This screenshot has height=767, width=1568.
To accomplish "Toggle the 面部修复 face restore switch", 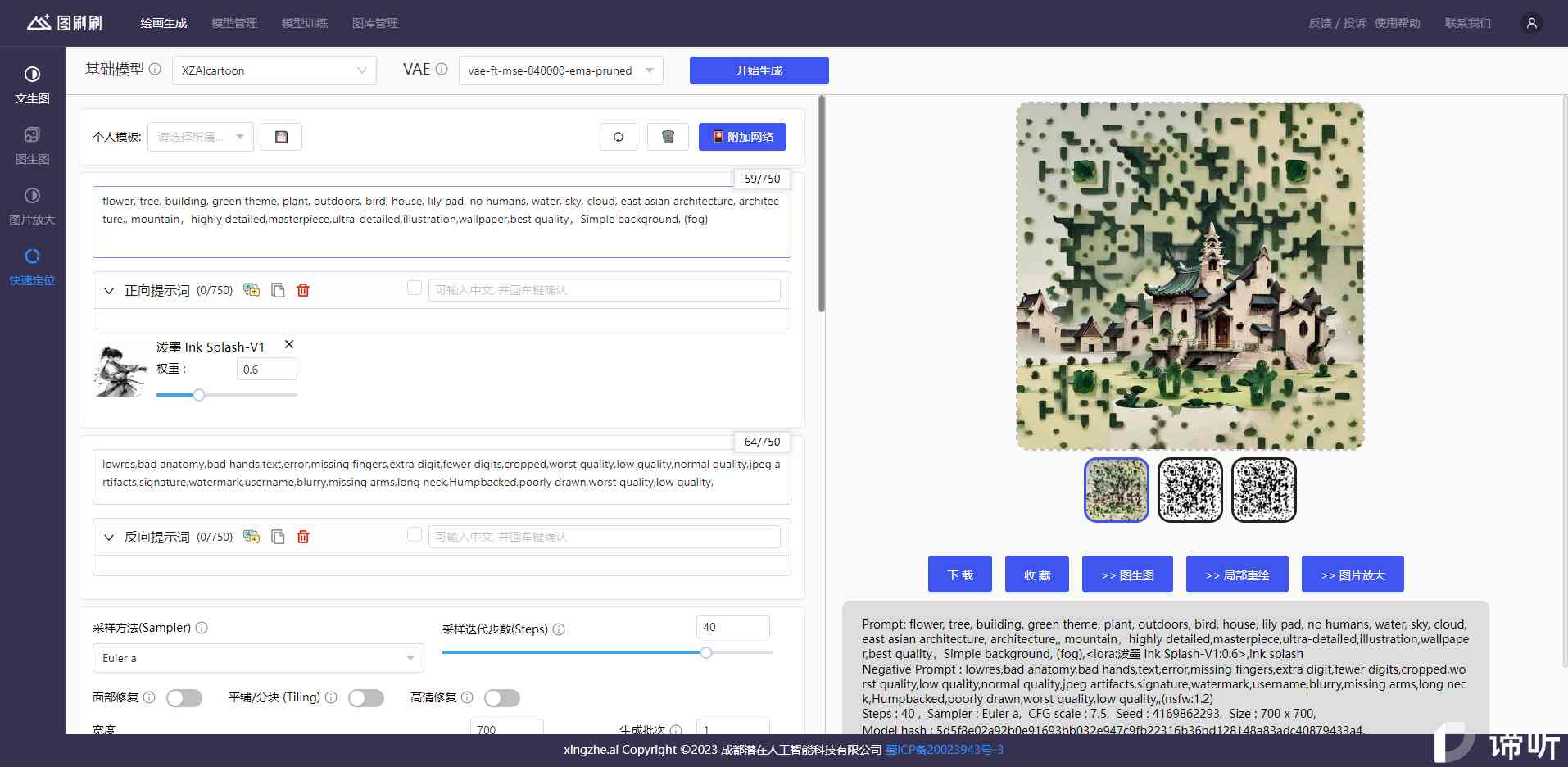I will (184, 698).
